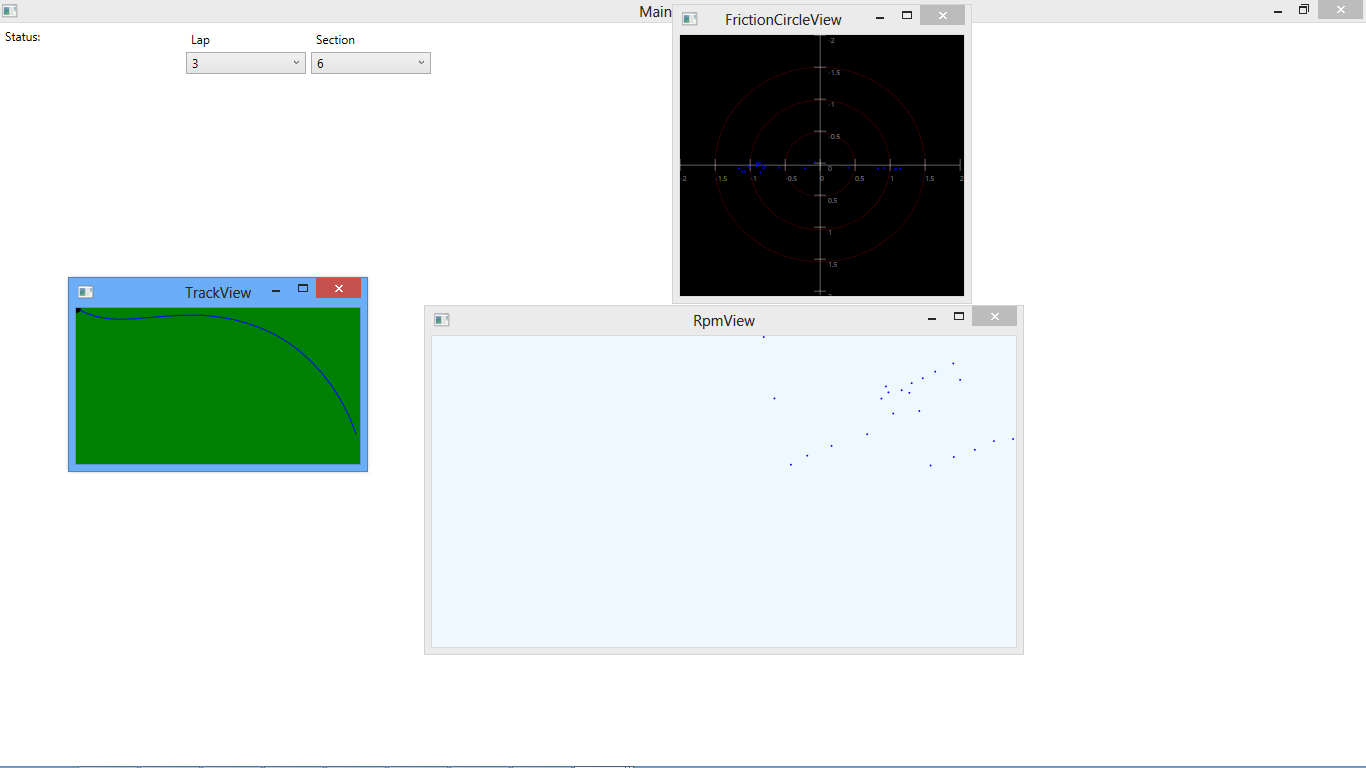Minimize the RpmView window
Viewport: 1366px width, 768px height.
932,318
